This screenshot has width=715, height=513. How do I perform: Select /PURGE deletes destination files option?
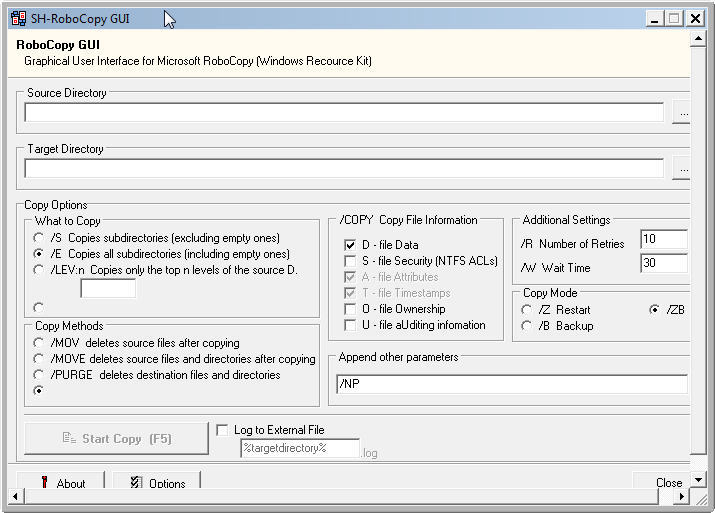coord(38,375)
